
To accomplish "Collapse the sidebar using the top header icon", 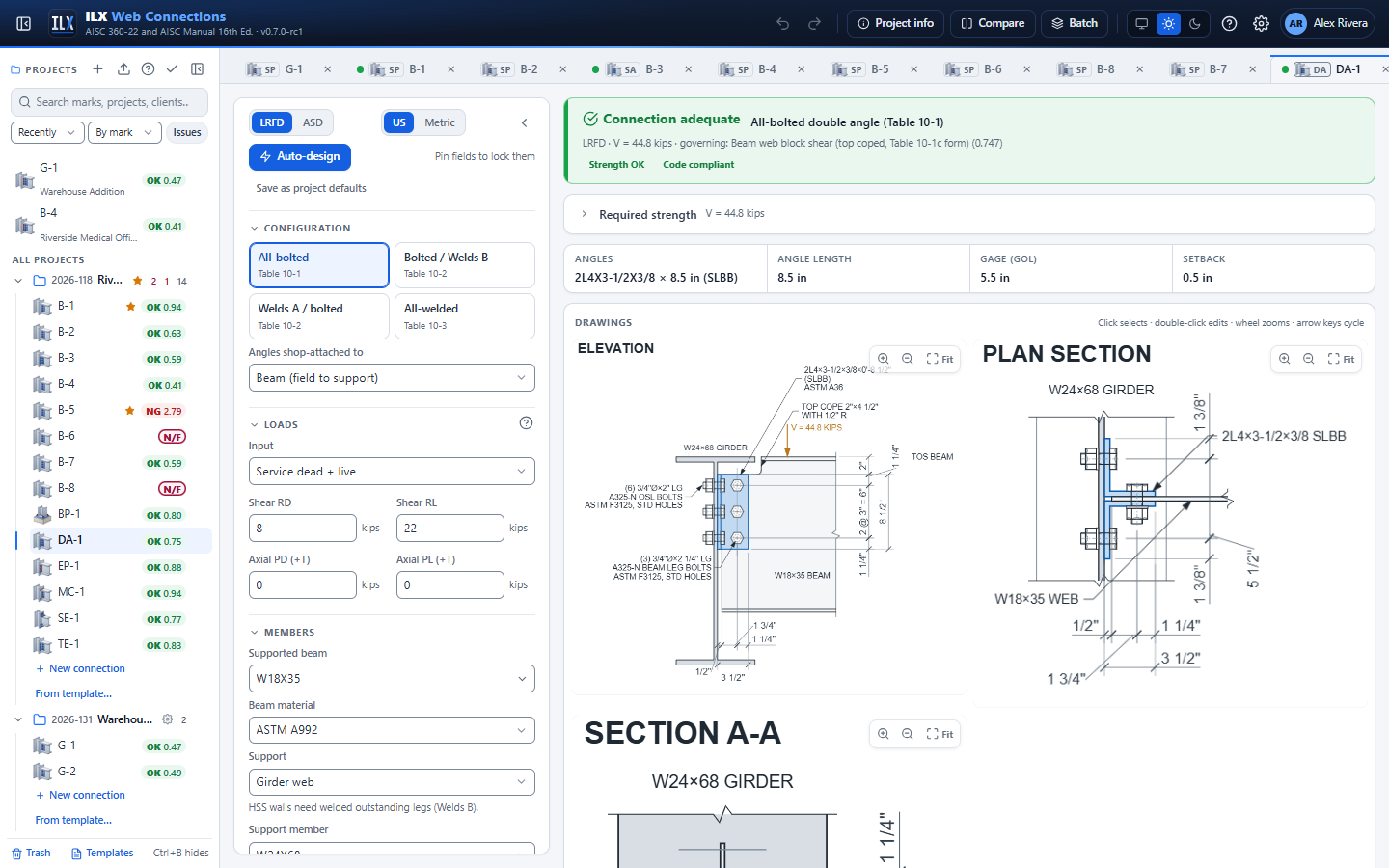I will tap(24, 23).
